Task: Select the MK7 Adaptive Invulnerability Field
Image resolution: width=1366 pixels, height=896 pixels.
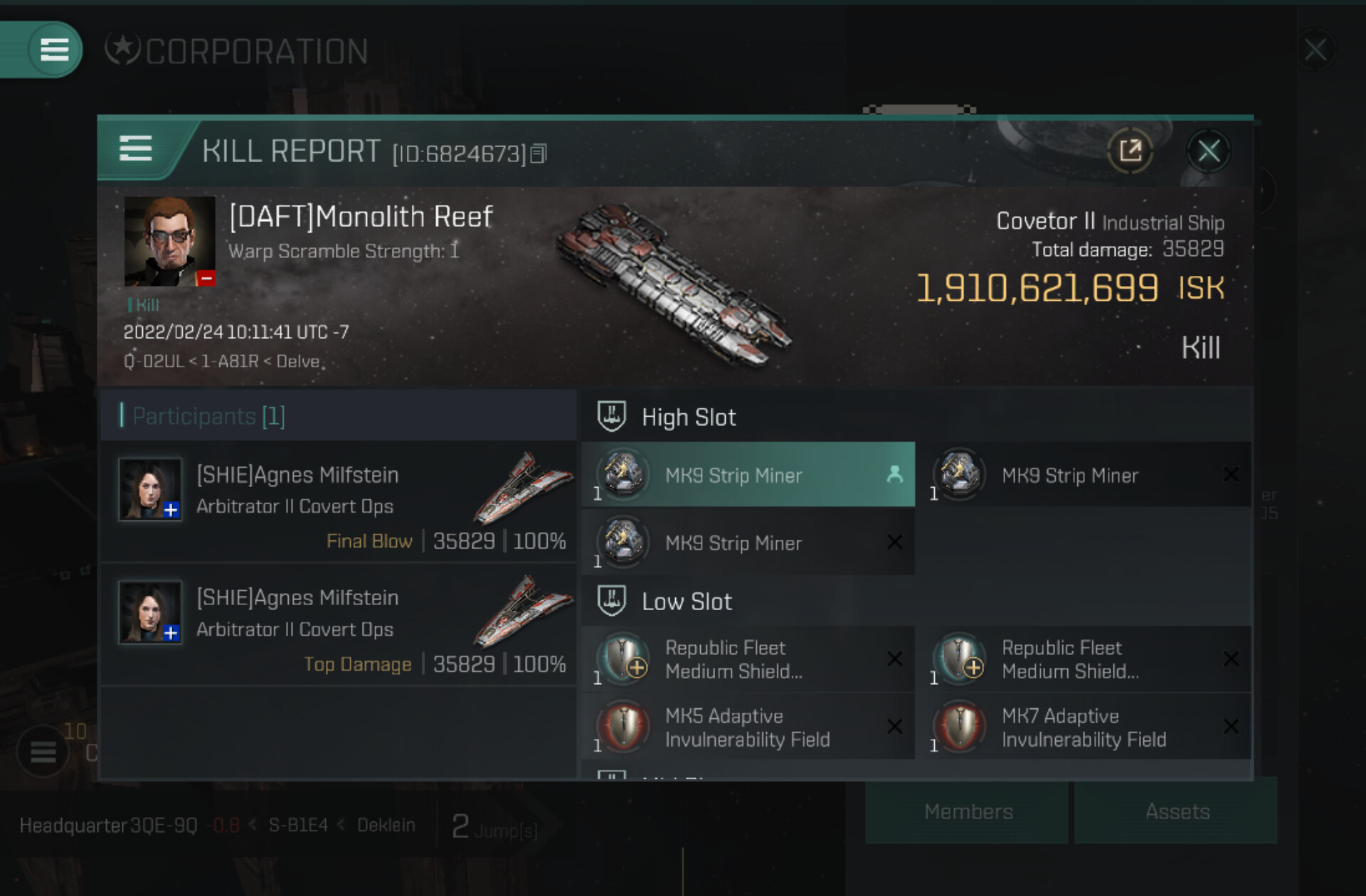Action: 1084,727
